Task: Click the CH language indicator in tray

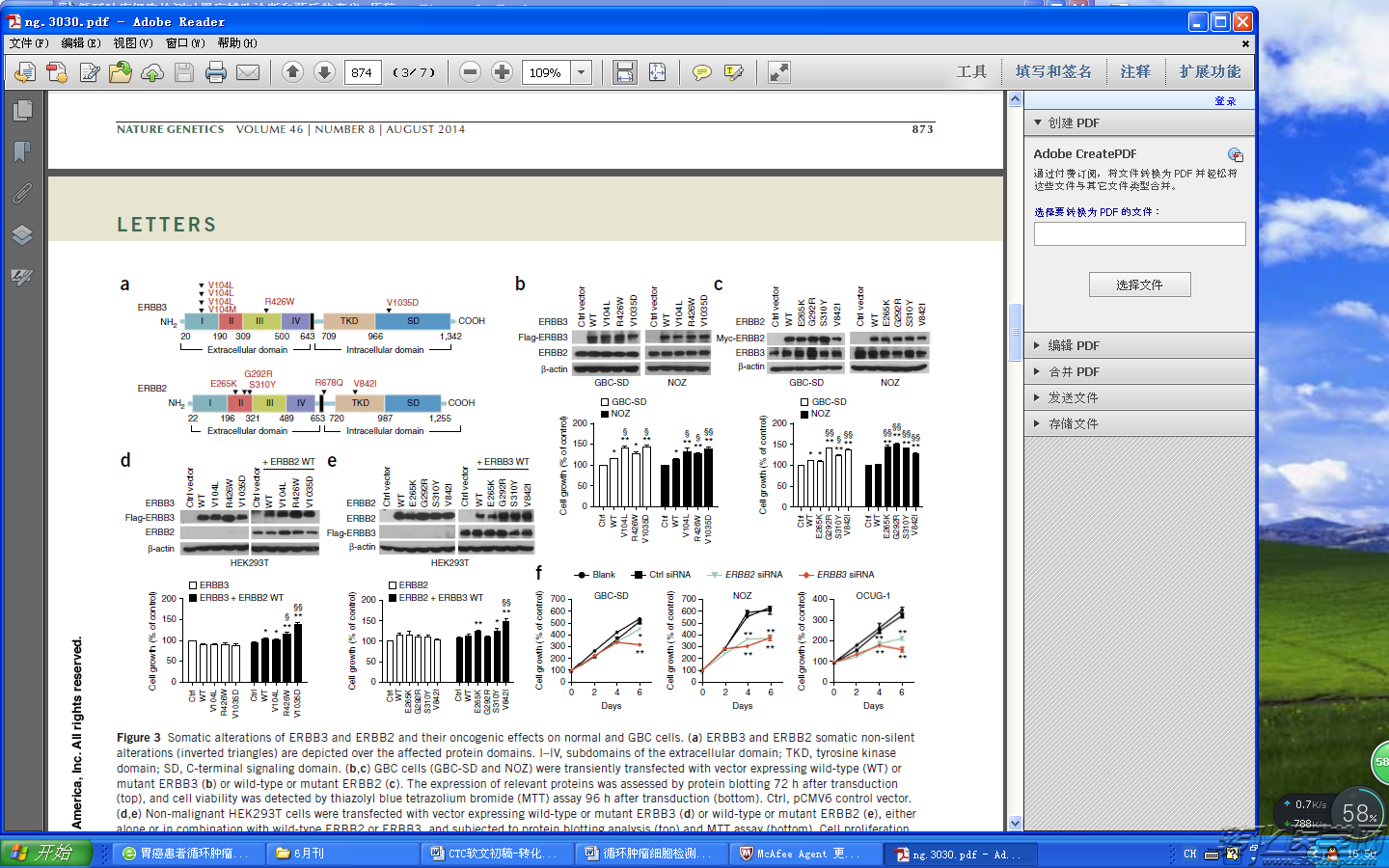Action: (1189, 854)
